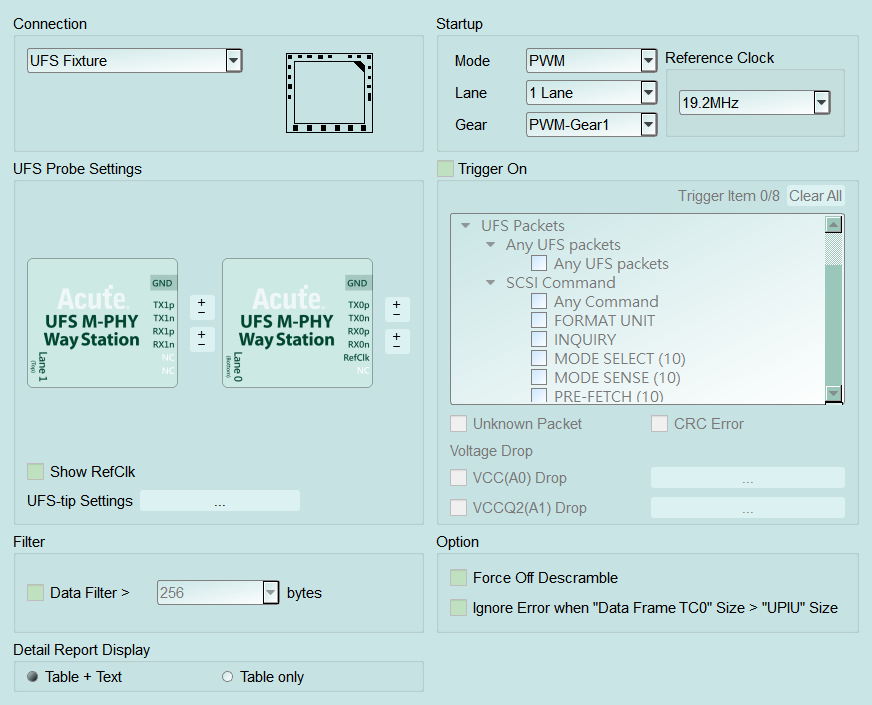Toggle Ignore Error when Data Frame TC0 Size checkbox
Screen dimensions: 872x705
(x=459, y=608)
